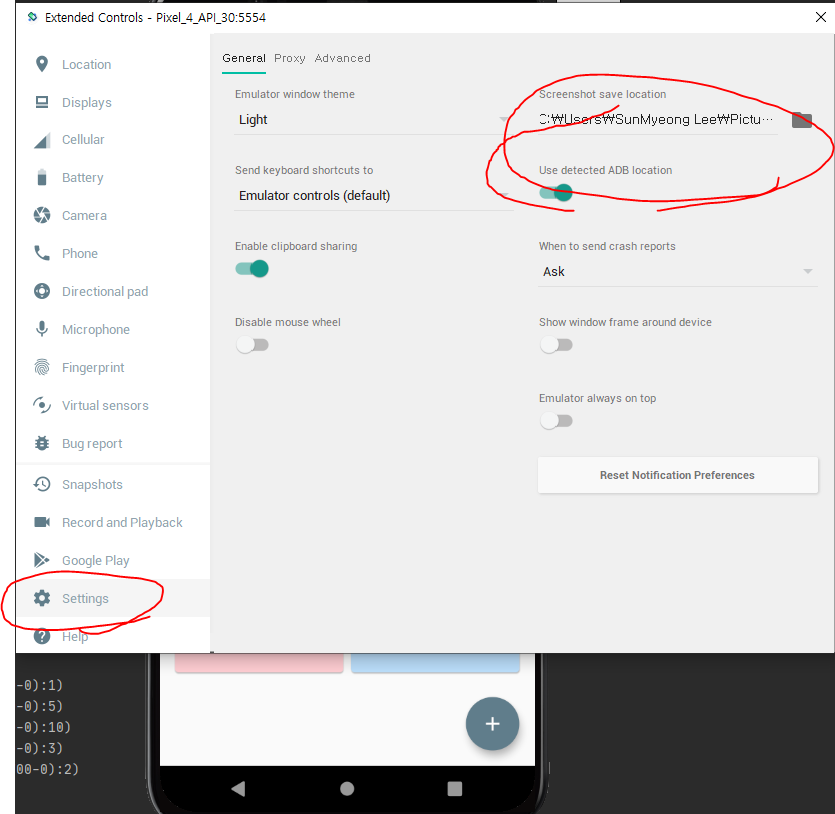The height and width of the screenshot is (814, 835).
Task: Click the Extended Controls window app icon
Action: (32, 17)
